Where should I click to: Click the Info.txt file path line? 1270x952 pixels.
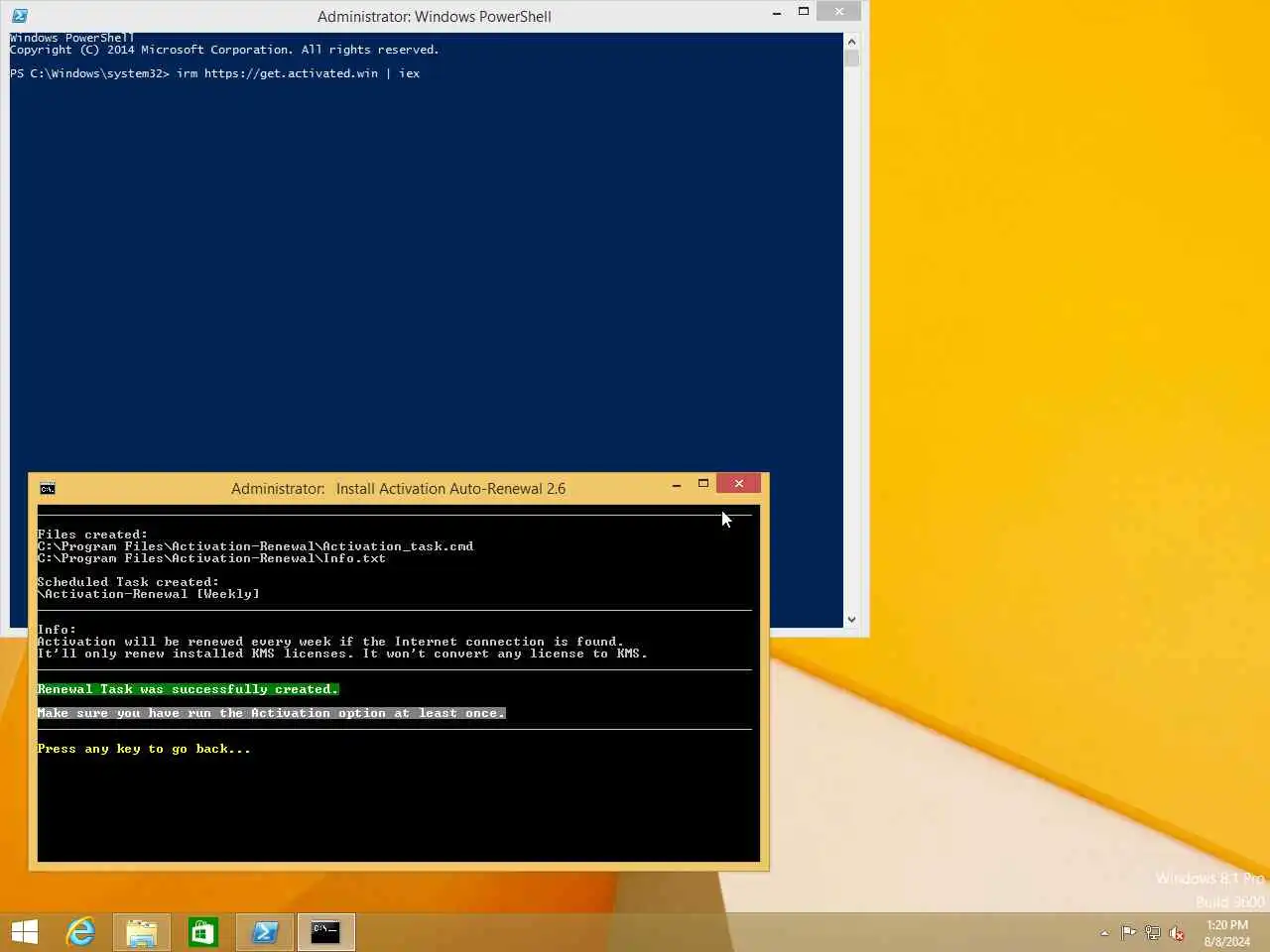coord(211,558)
